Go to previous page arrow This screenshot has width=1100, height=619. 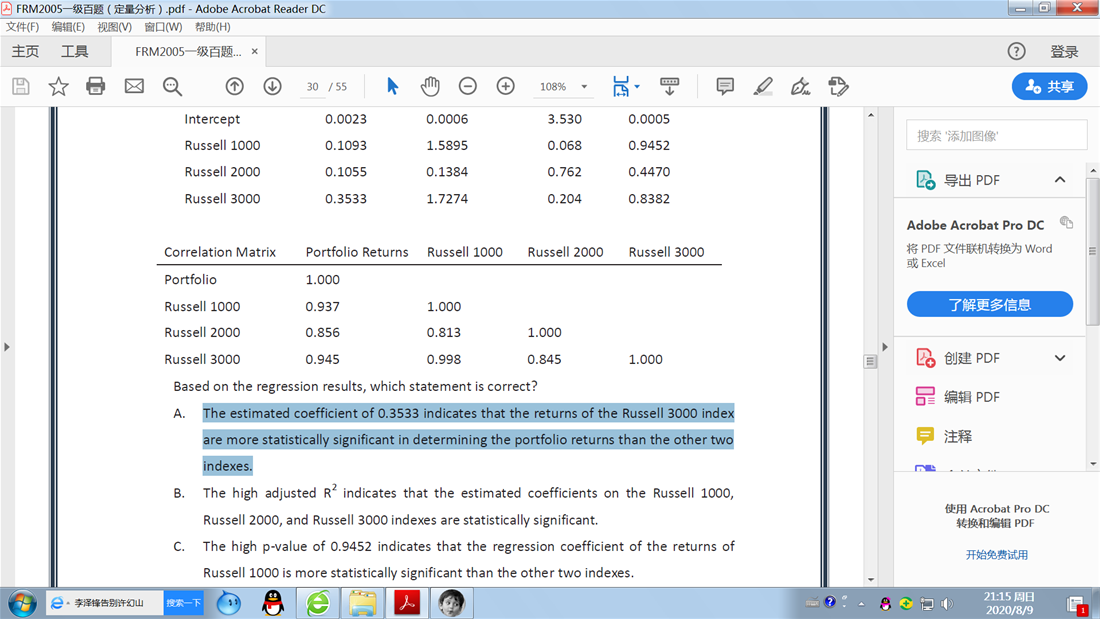(234, 86)
